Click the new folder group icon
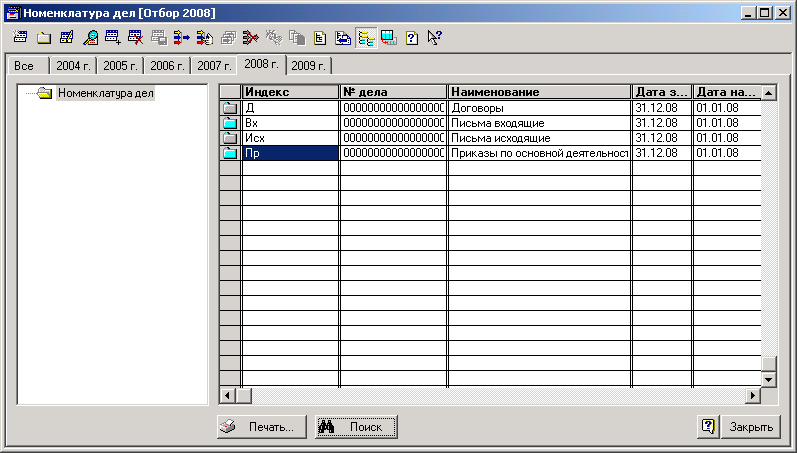 click(44, 38)
